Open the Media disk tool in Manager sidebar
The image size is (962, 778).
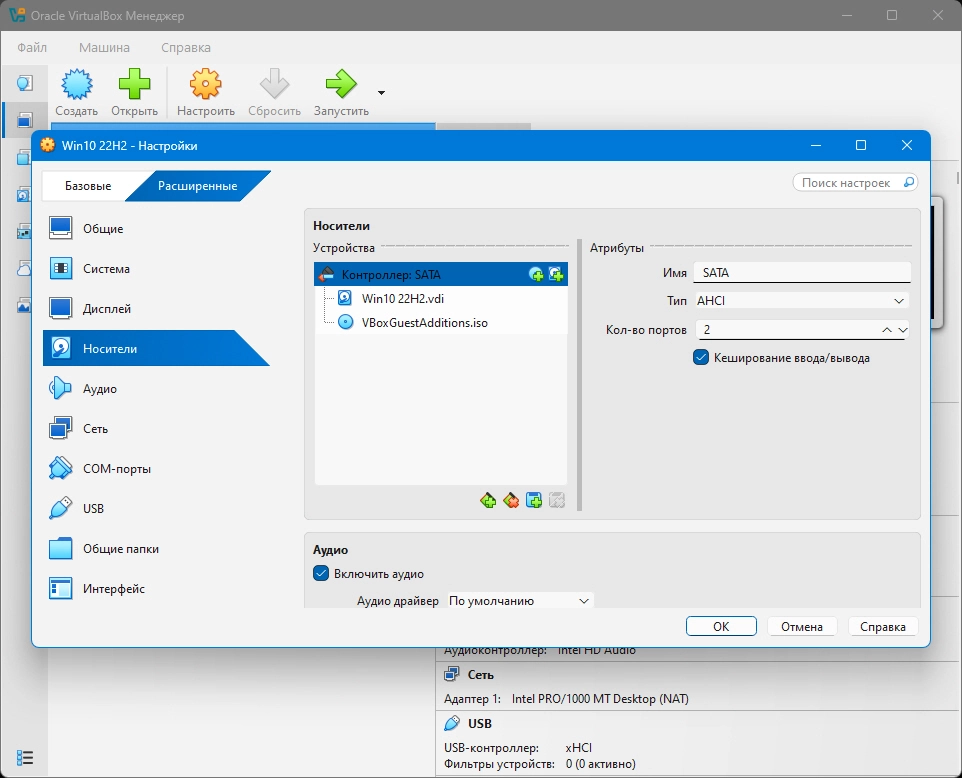click(x=24, y=195)
